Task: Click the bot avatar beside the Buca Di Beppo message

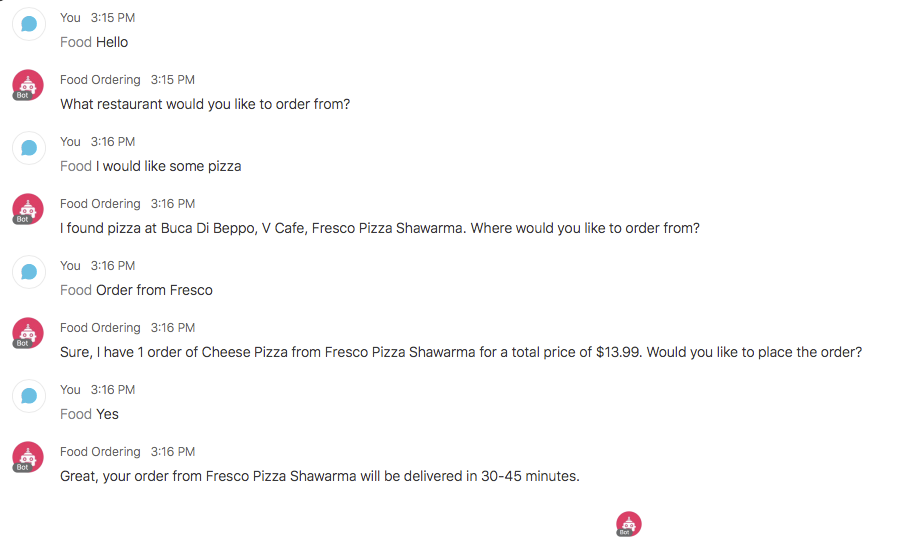Action: 28,209
